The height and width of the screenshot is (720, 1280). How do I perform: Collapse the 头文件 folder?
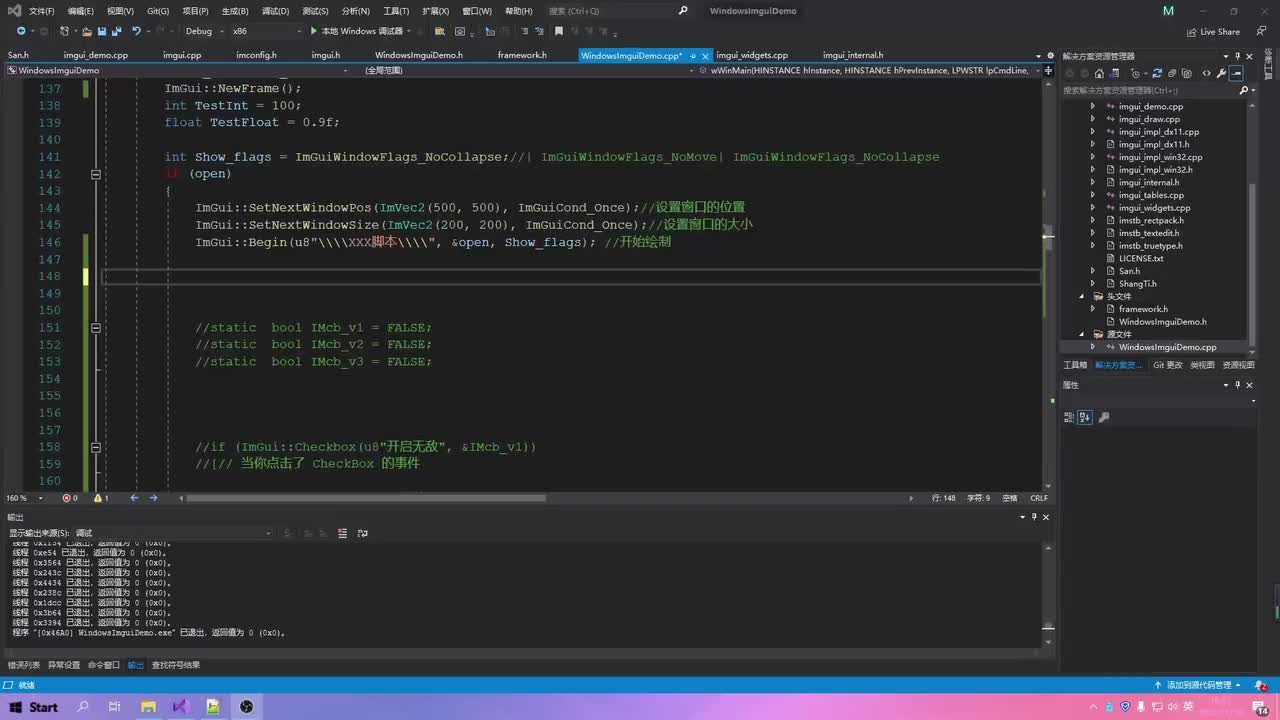(x=1081, y=297)
